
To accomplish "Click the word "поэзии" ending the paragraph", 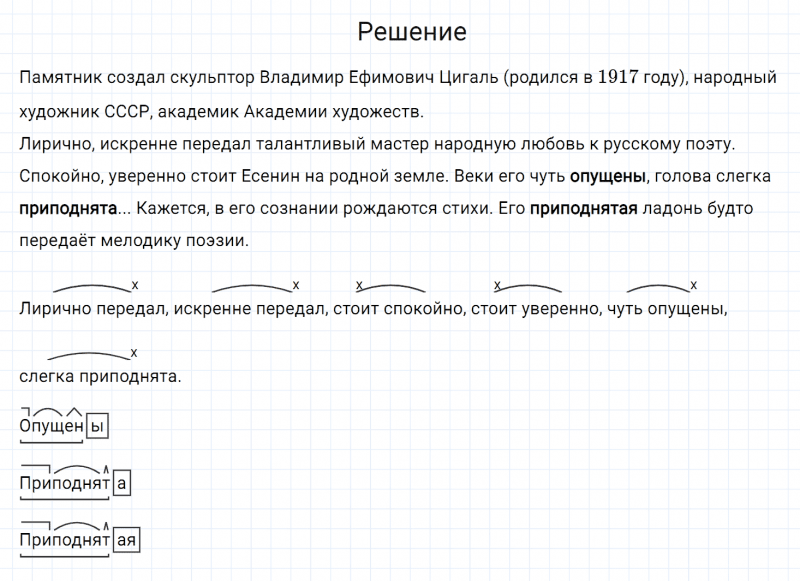I will point(216,242).
